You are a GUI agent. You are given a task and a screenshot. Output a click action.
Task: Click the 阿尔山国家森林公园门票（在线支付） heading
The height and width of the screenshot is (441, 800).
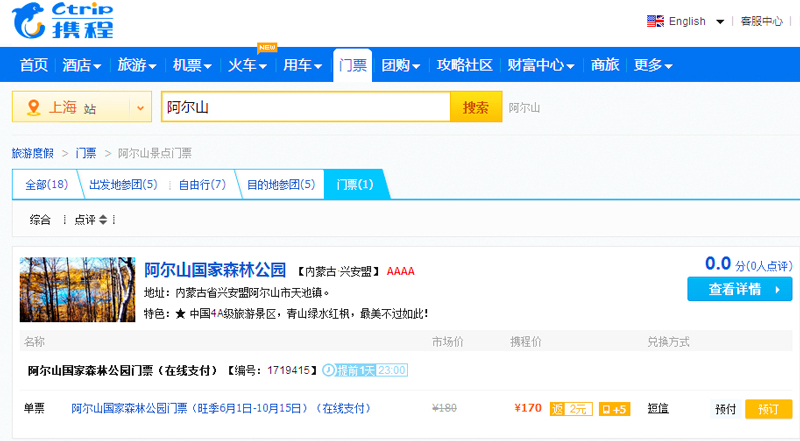point(123,371)
